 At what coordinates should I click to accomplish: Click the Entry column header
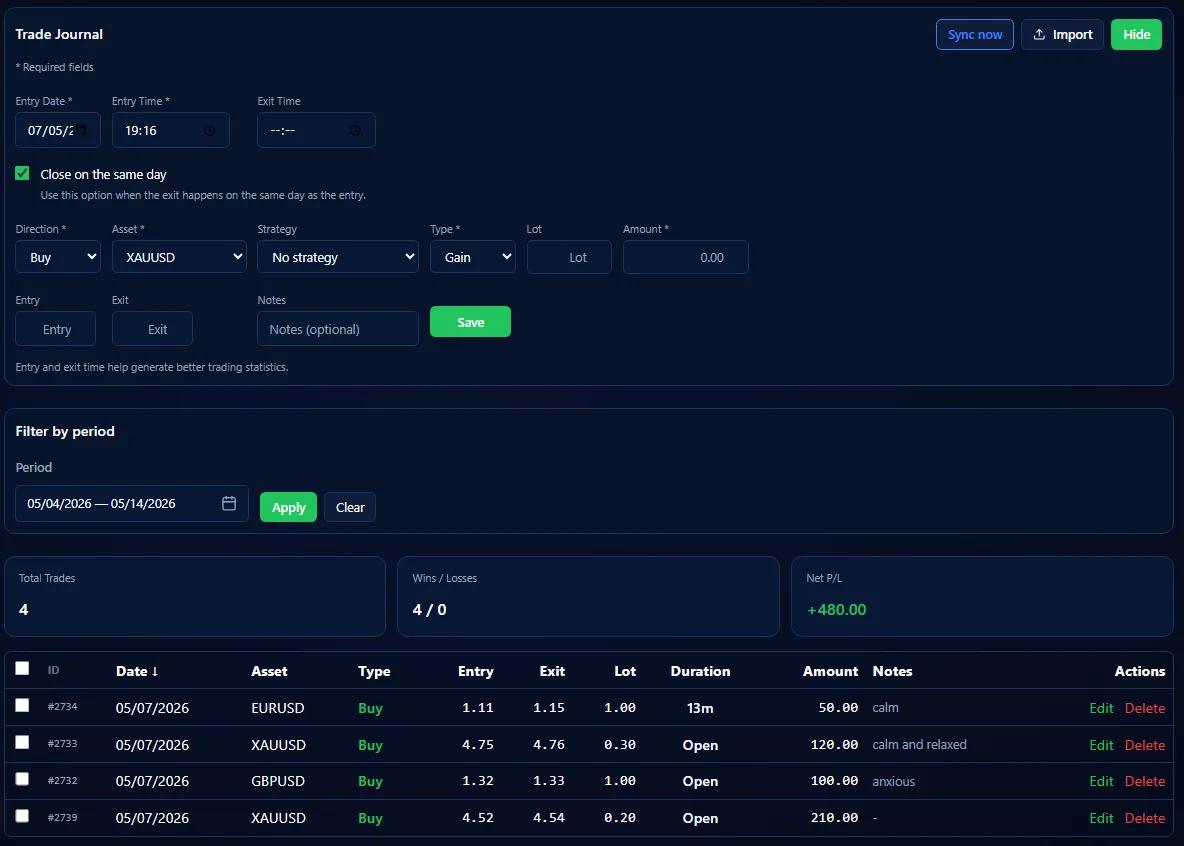[x=476, y=671]
